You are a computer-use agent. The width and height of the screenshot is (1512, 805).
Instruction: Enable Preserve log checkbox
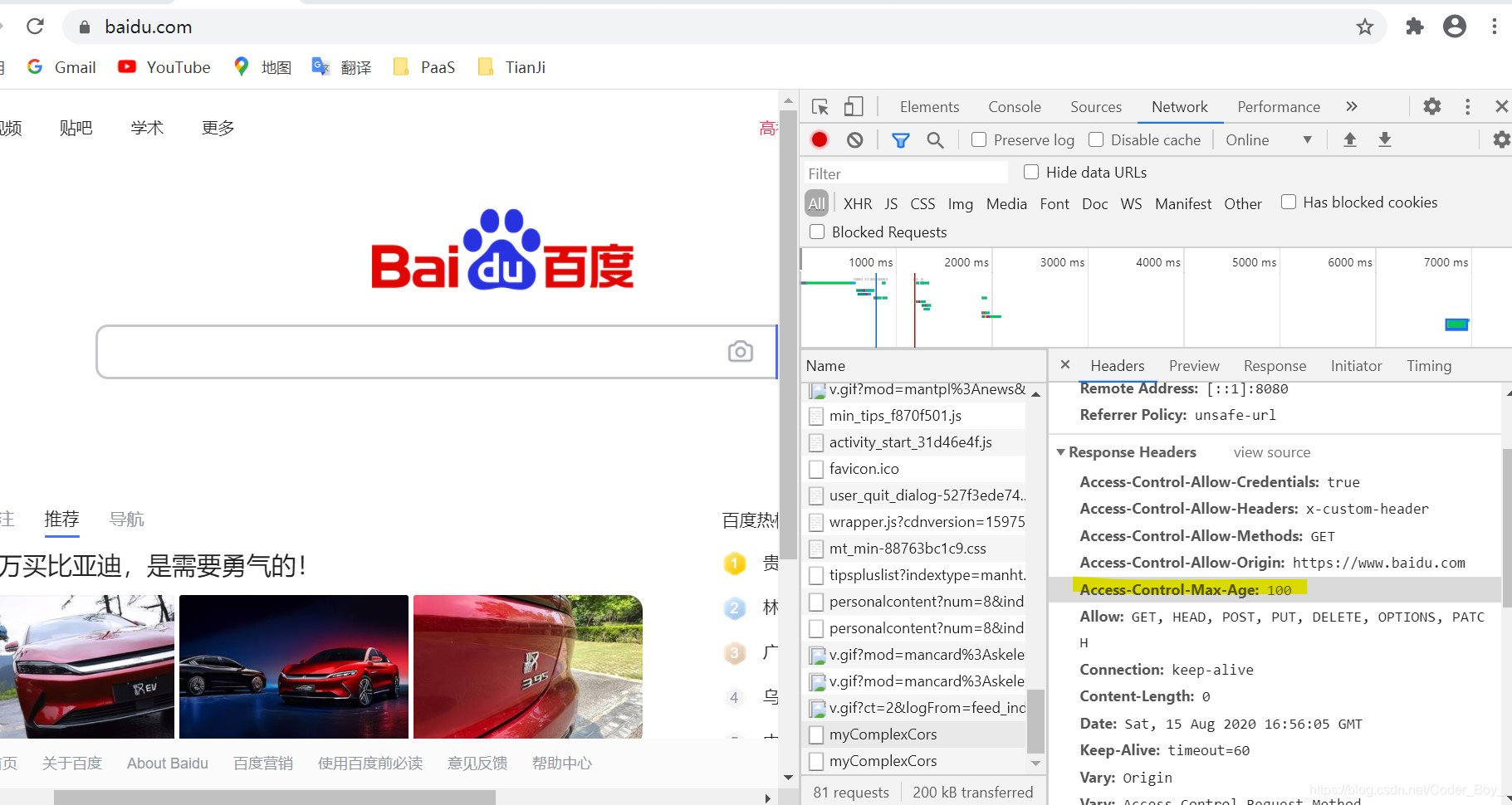tap(979, 139)
